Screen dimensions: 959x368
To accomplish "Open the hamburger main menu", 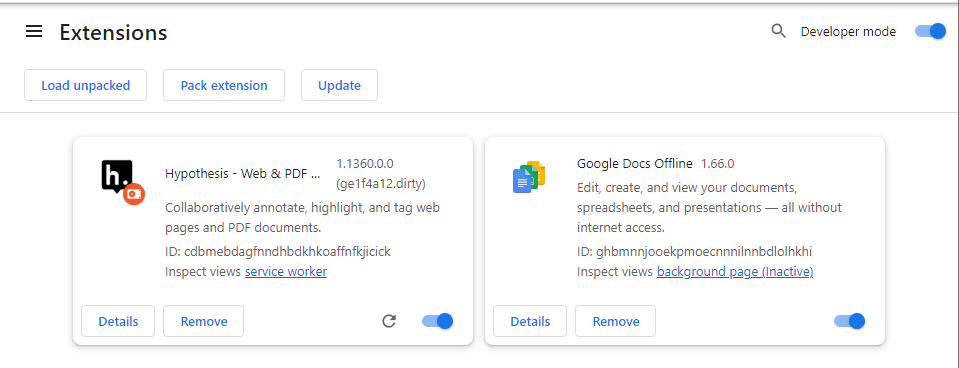I will 34,31.
